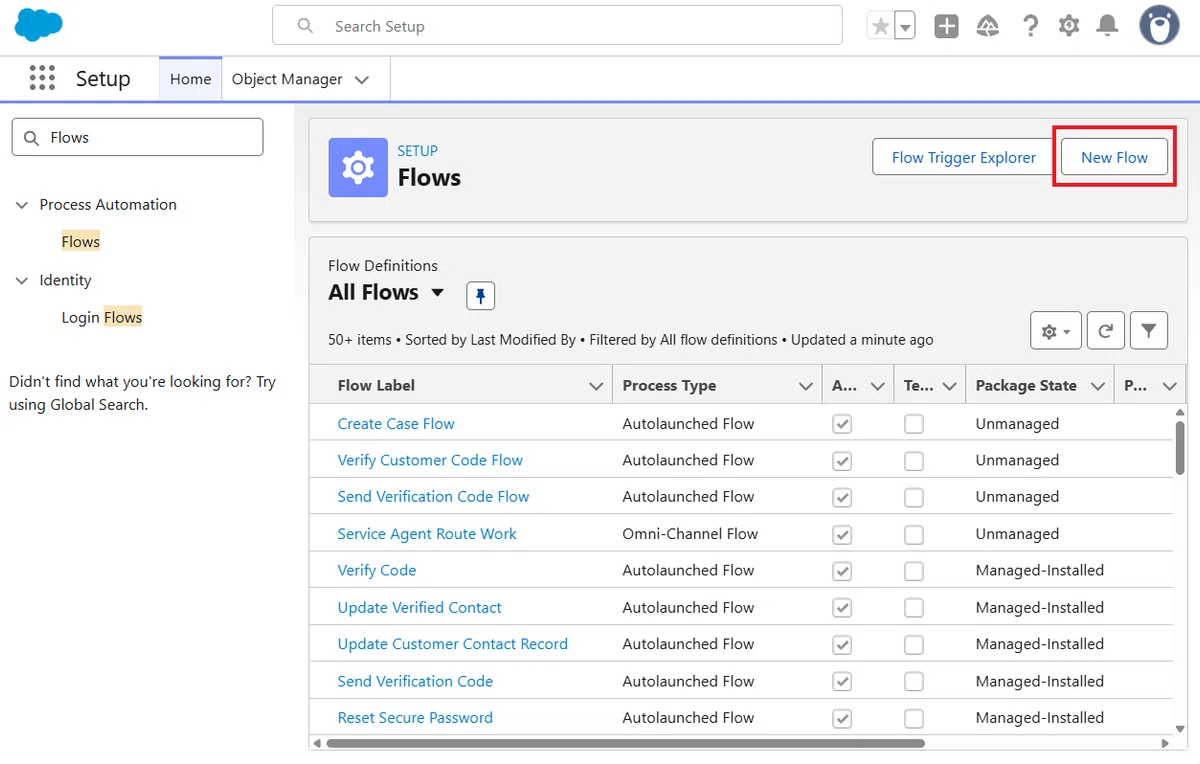Screen dimensions: 1200x764
Task: Collapse the Identity section
Action: 22,281
